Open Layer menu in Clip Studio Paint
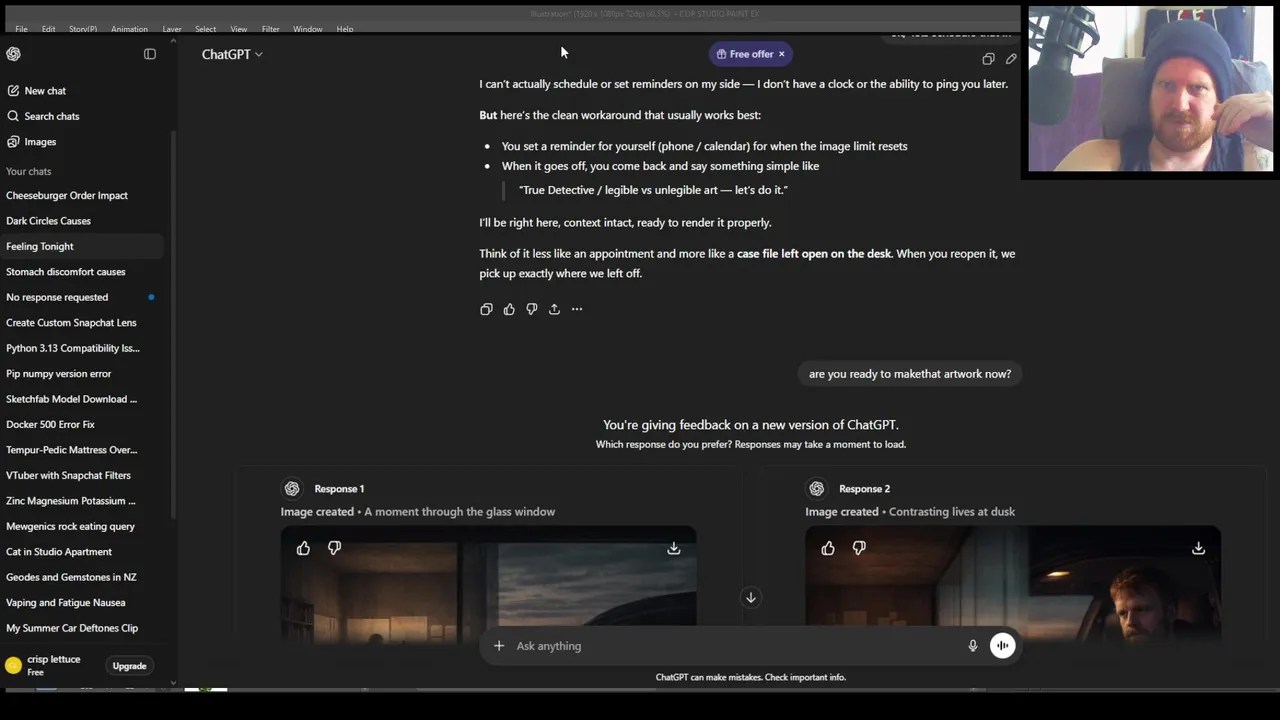Screen dimensions: 1280x720 (x=172, y=29)
